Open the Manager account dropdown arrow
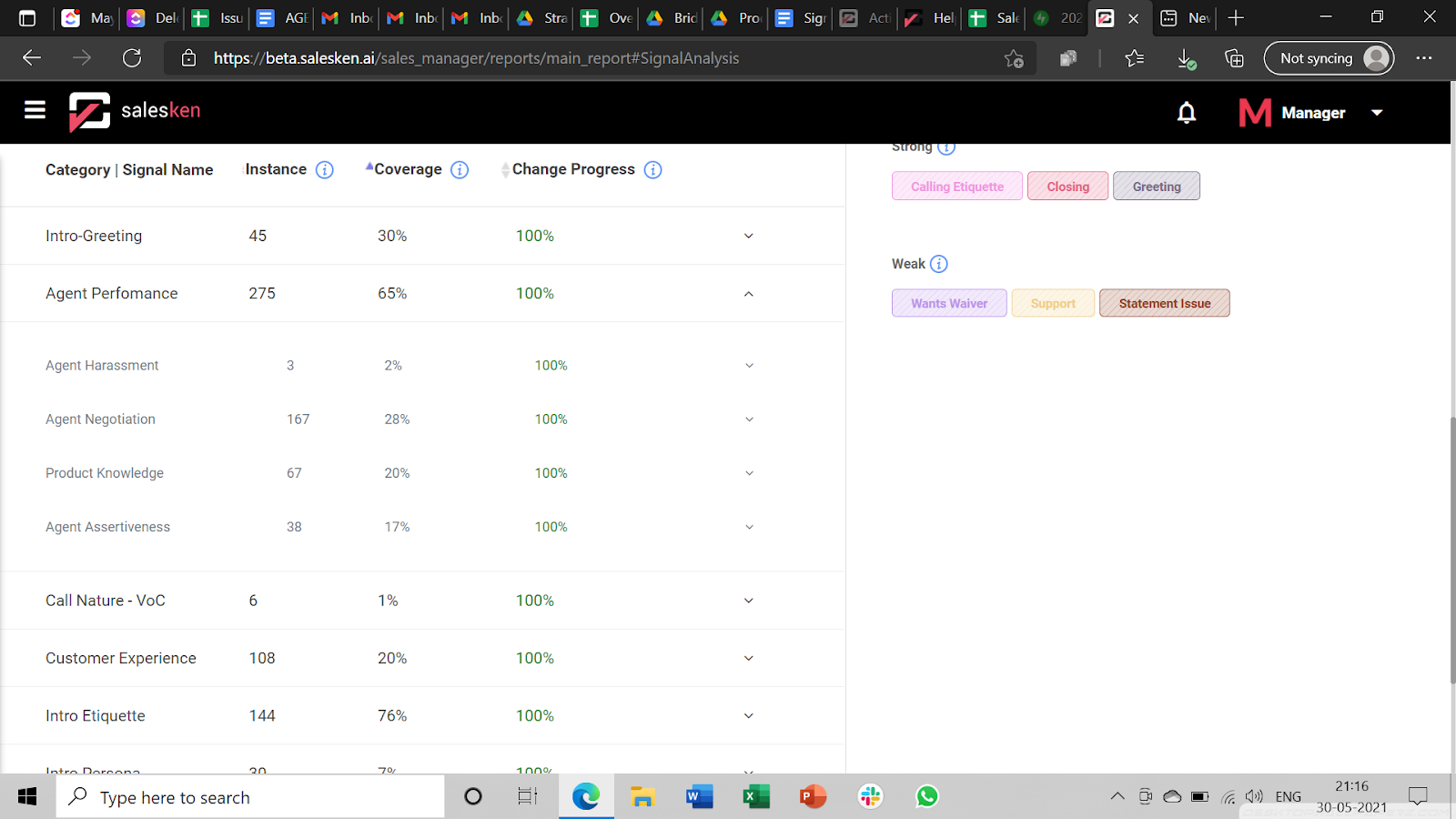The image size is (1456, 819). coord(1377,113)
